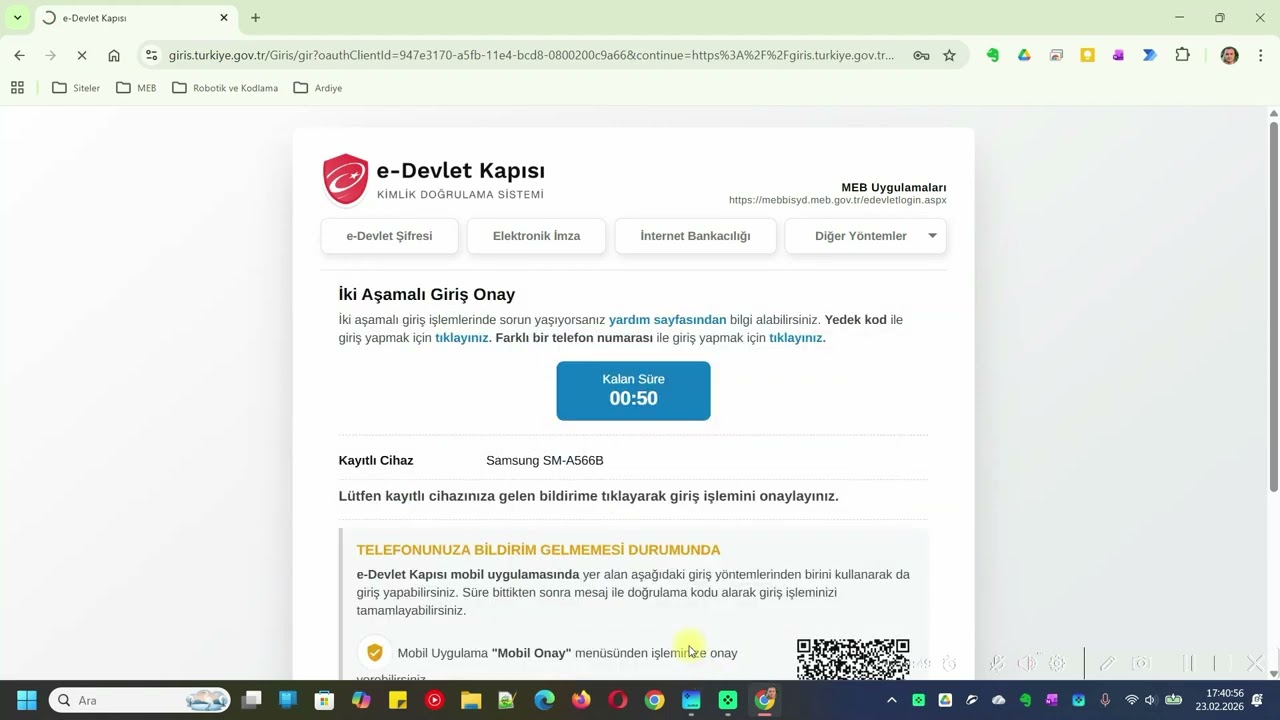Launch Opera from the taskbar
The width and height of the screenshot is (1280, 720).
tap(618, 700)
